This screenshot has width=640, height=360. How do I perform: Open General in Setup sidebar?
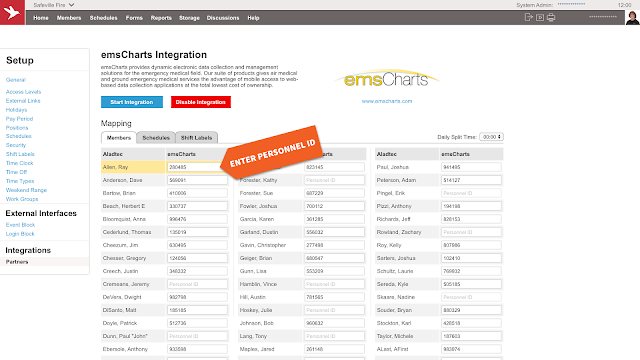(x=16, y=80)
